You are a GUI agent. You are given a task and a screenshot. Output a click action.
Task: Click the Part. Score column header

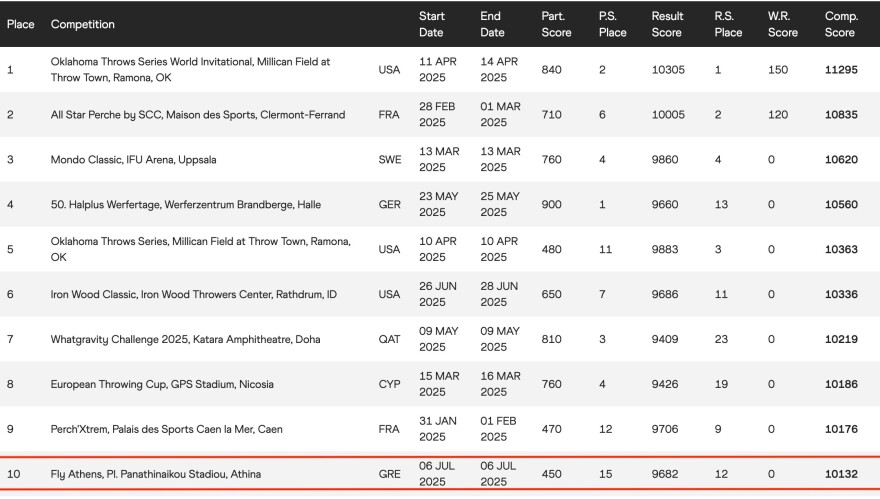click(556, 24)
